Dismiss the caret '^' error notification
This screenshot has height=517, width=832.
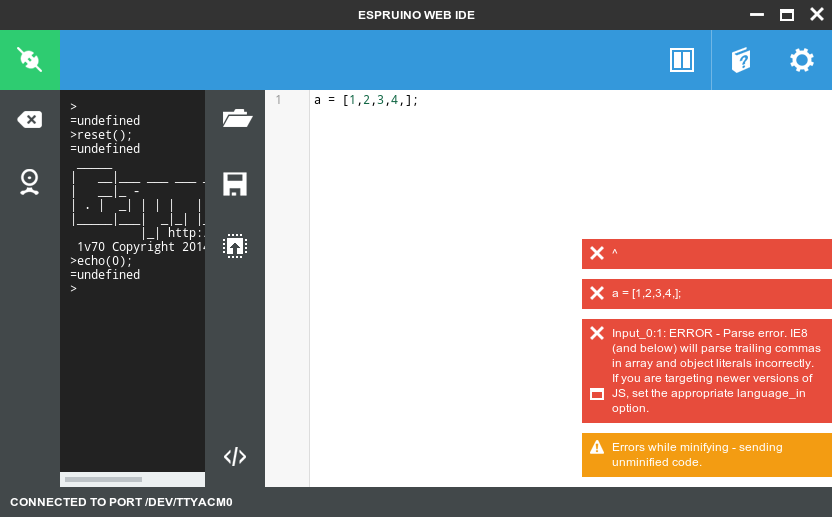(x=597, y=253)
